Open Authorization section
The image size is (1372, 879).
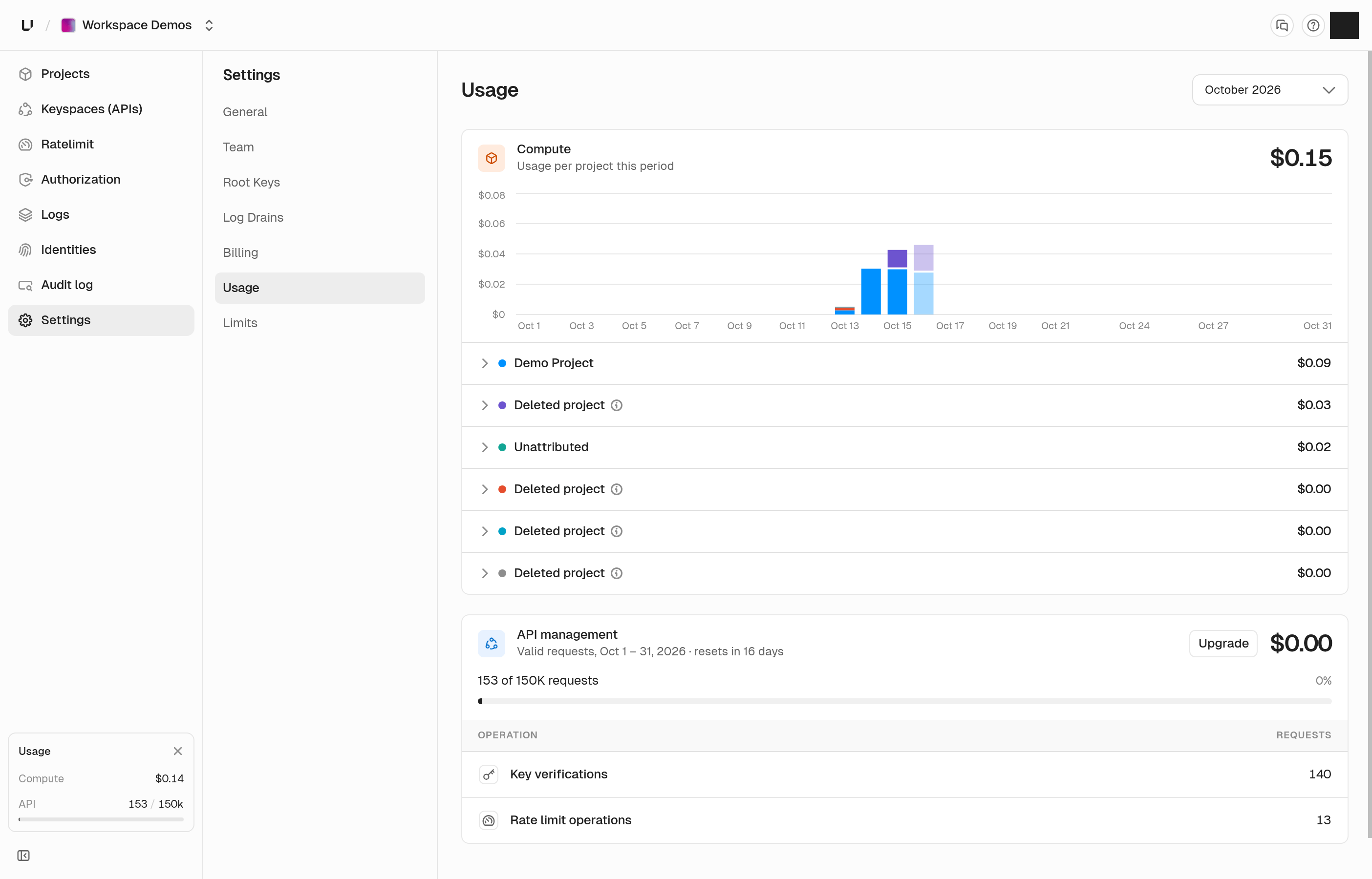point(101,179)
